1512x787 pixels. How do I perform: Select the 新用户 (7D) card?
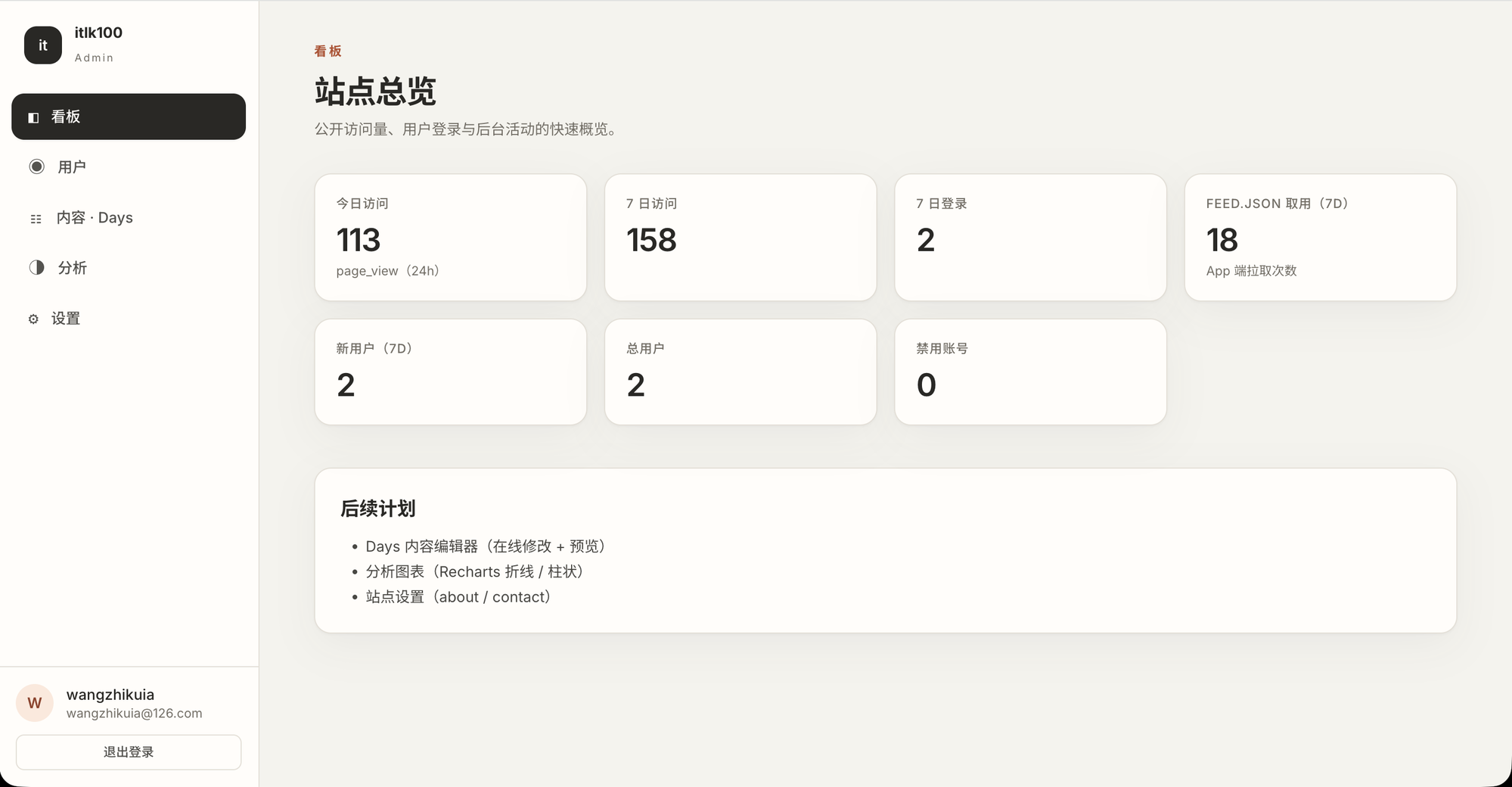point(451,372)
